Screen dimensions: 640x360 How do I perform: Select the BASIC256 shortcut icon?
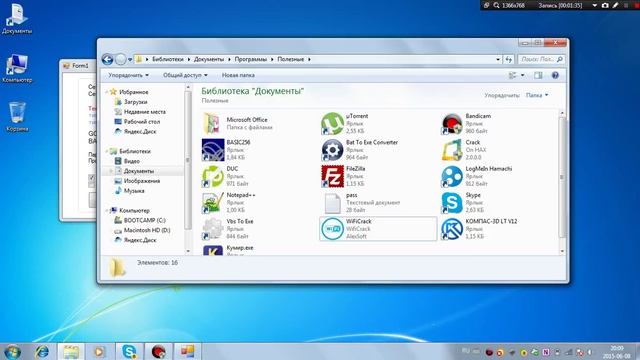[213, 150]
